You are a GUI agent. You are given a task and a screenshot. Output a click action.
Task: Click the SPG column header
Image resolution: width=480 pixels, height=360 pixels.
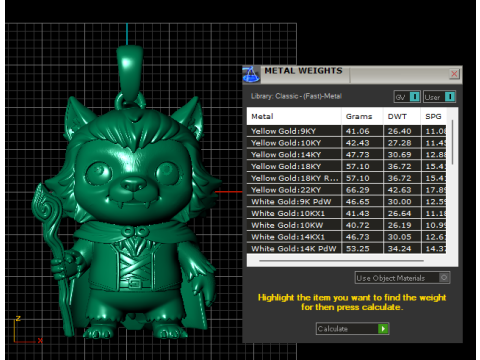click(433, 116)
